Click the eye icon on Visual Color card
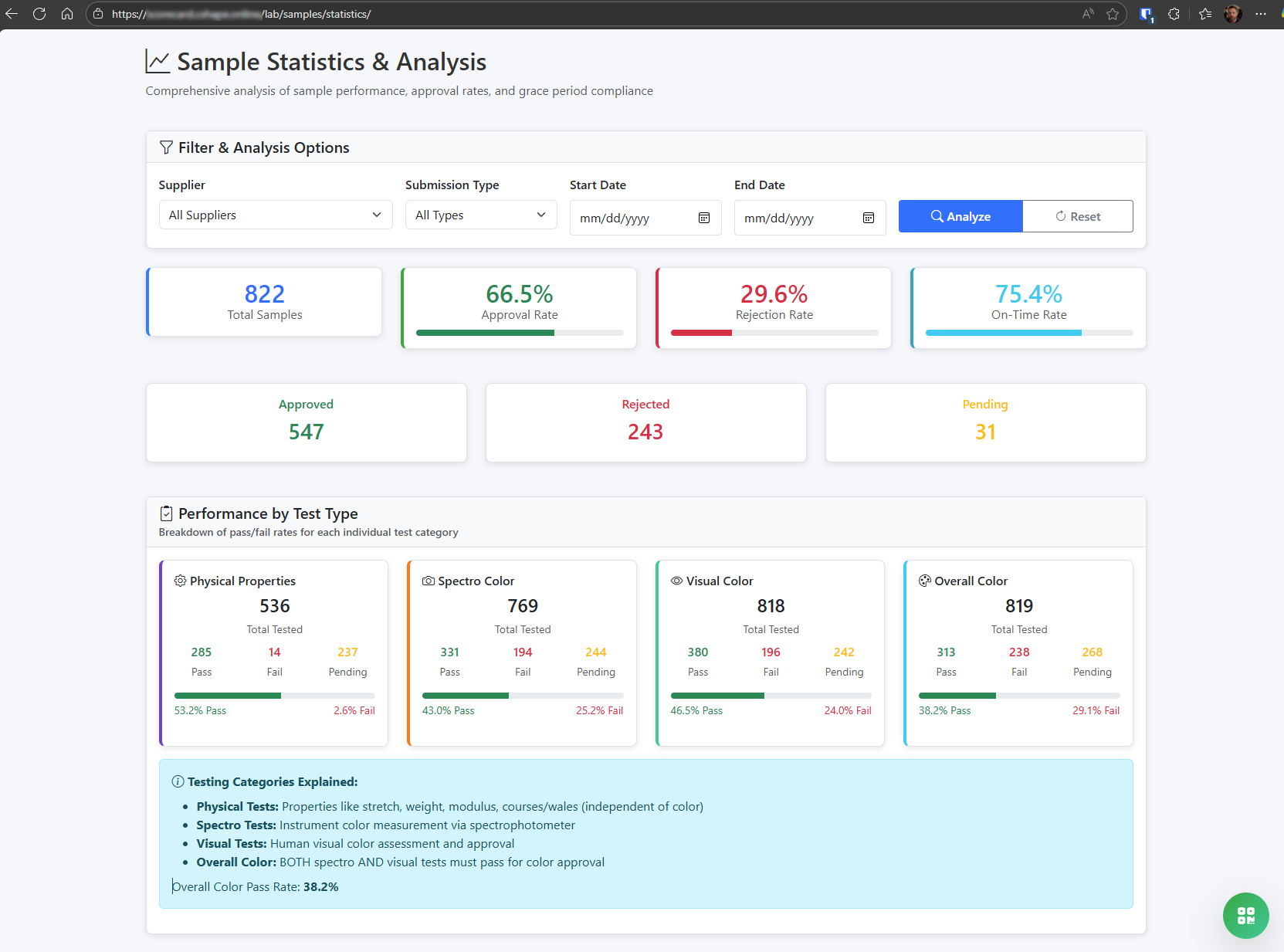Image resolution: width=1284 pixels, height=952 pixels. [676, 581]
